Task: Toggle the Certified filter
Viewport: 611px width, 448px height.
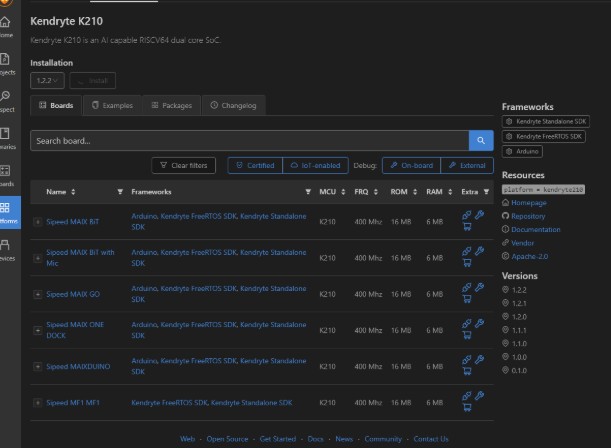Action: point(255,166)
